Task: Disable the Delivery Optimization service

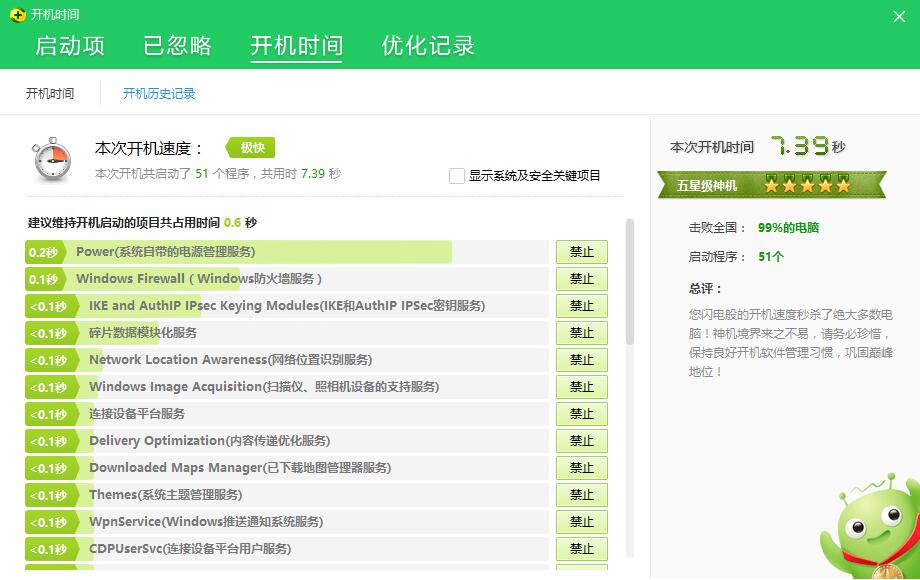Action: [x=581, y=441]
